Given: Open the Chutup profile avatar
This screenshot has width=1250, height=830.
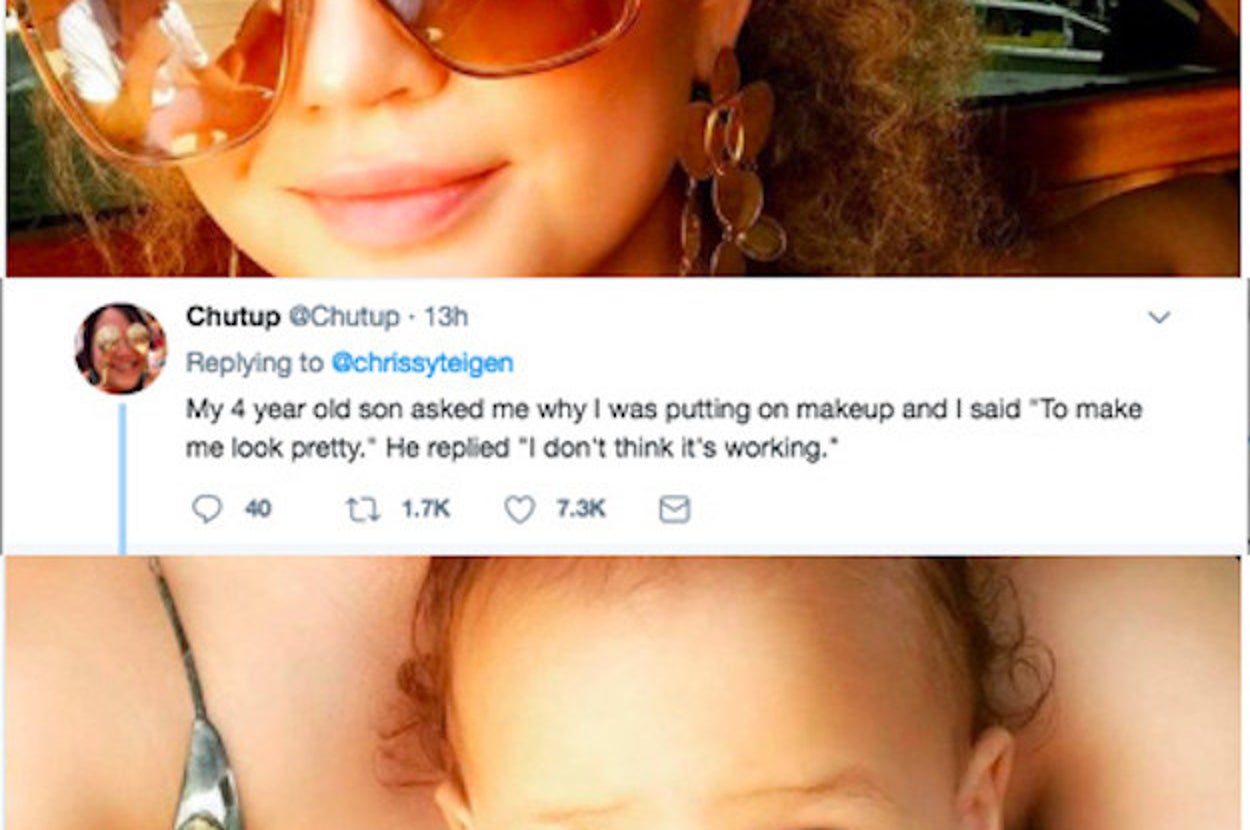Looking at the screenshot, I should 120,348.
